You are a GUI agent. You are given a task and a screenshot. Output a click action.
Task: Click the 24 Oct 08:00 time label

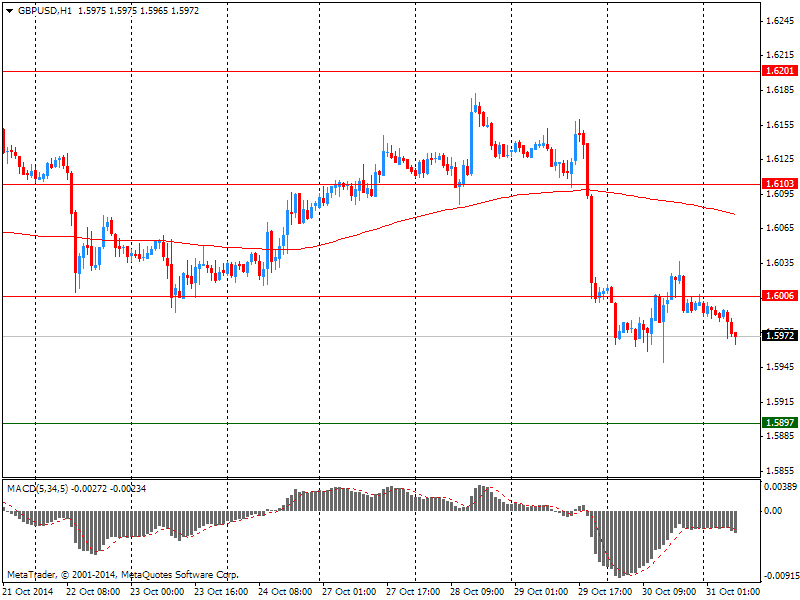point(285,592)
